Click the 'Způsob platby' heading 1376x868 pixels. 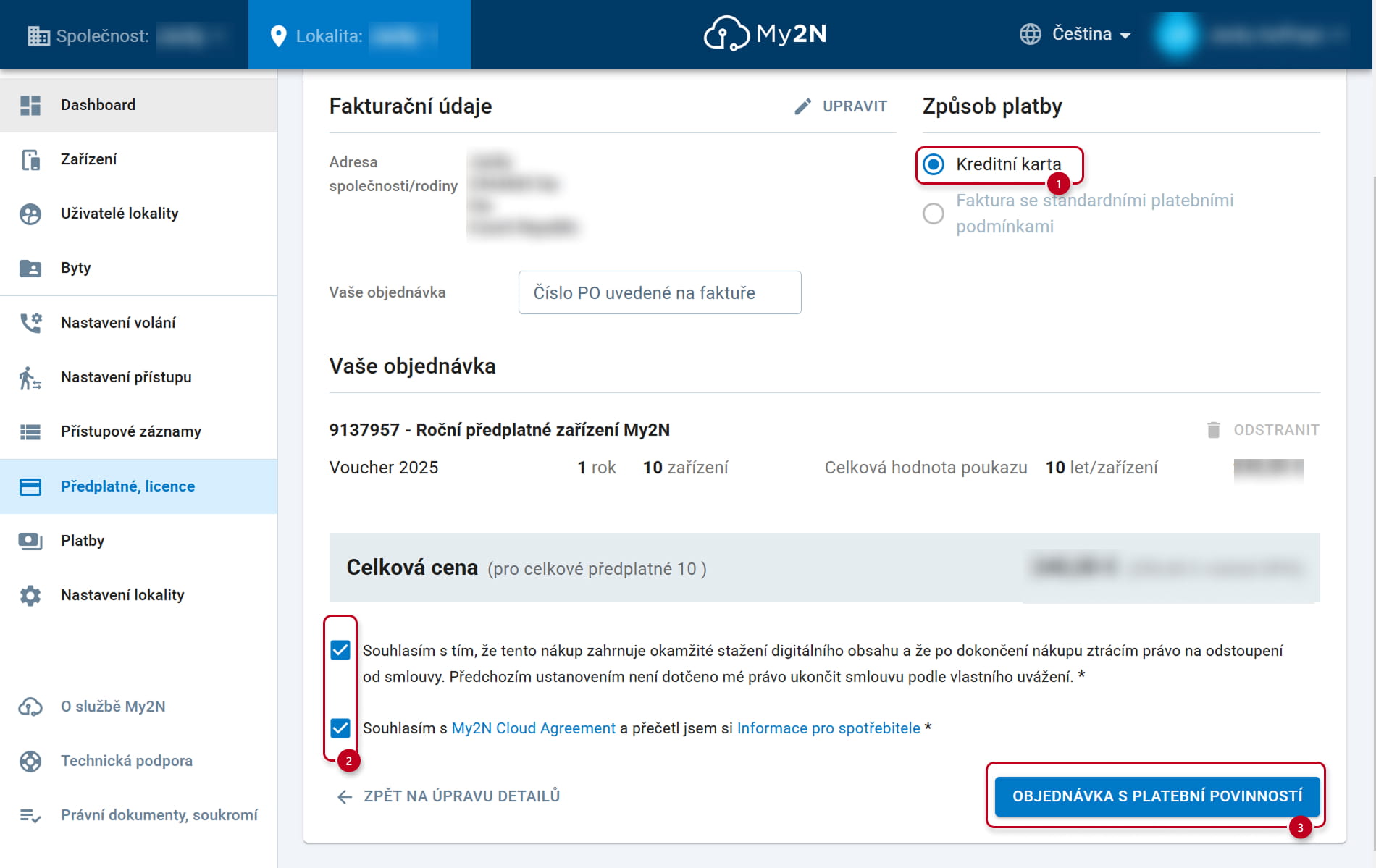992,106
